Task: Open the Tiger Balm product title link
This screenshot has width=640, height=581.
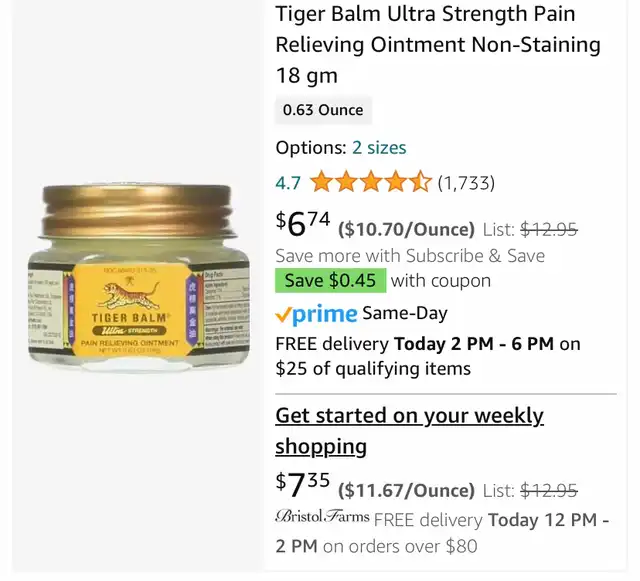Action: coord(438,45)
